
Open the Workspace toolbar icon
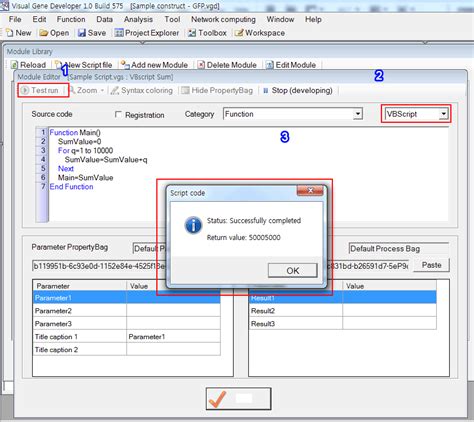point(239,33)
